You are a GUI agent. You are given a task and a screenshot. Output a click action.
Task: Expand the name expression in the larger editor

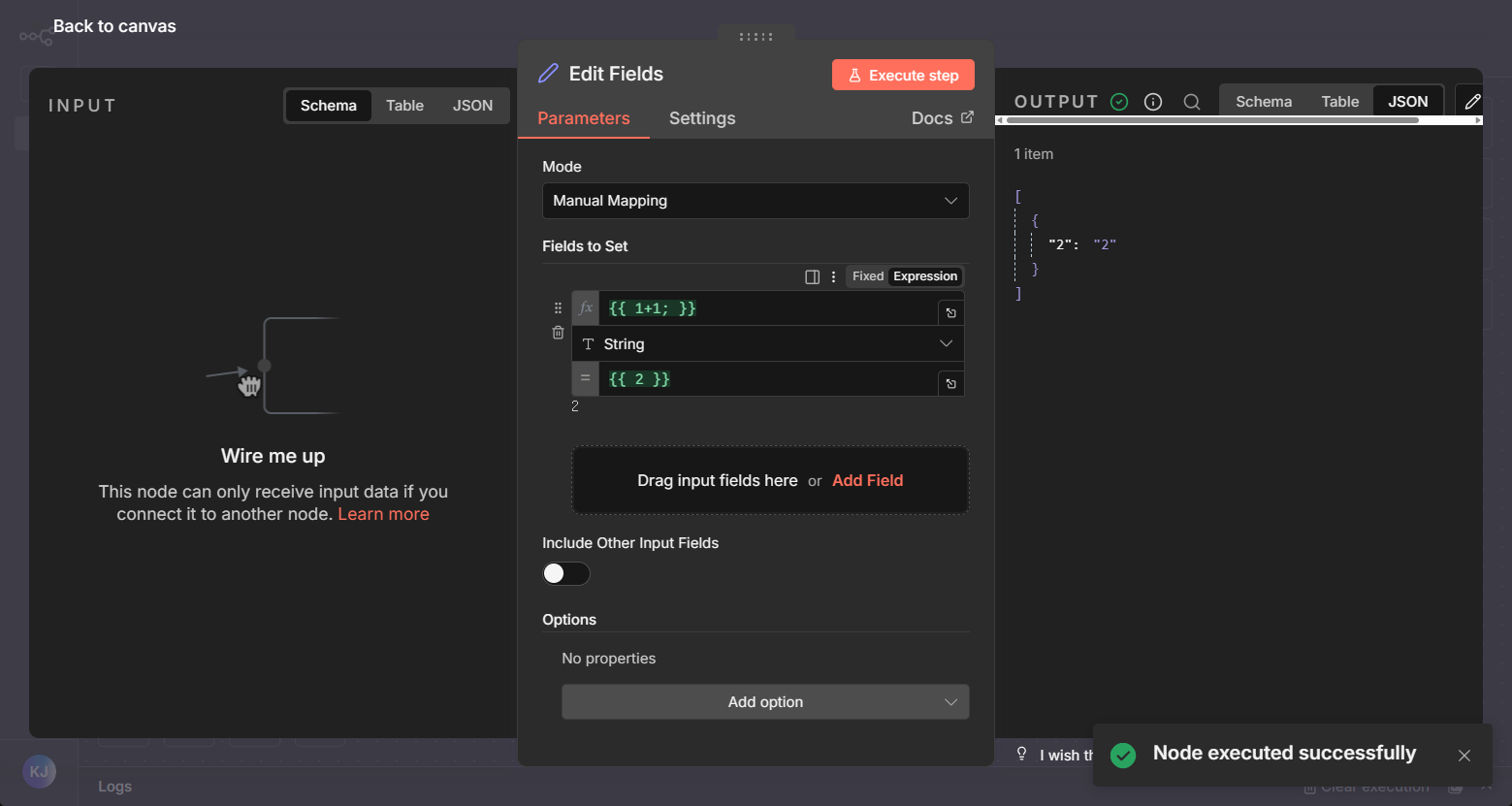point(950,311)
